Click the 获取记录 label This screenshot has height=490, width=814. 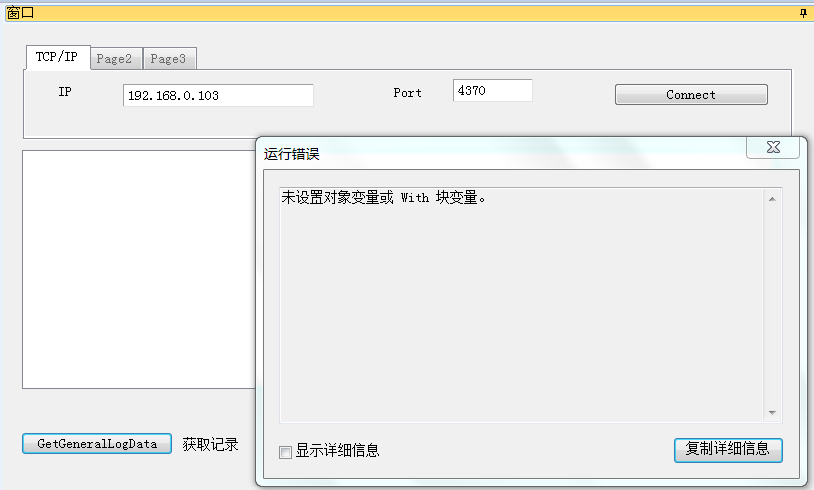211,444
